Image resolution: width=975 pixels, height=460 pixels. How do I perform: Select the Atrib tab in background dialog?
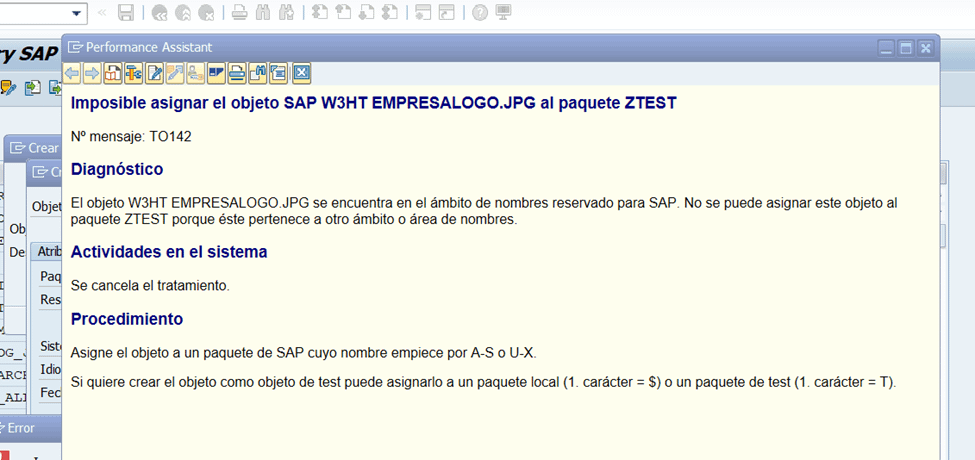pos(47,251)
